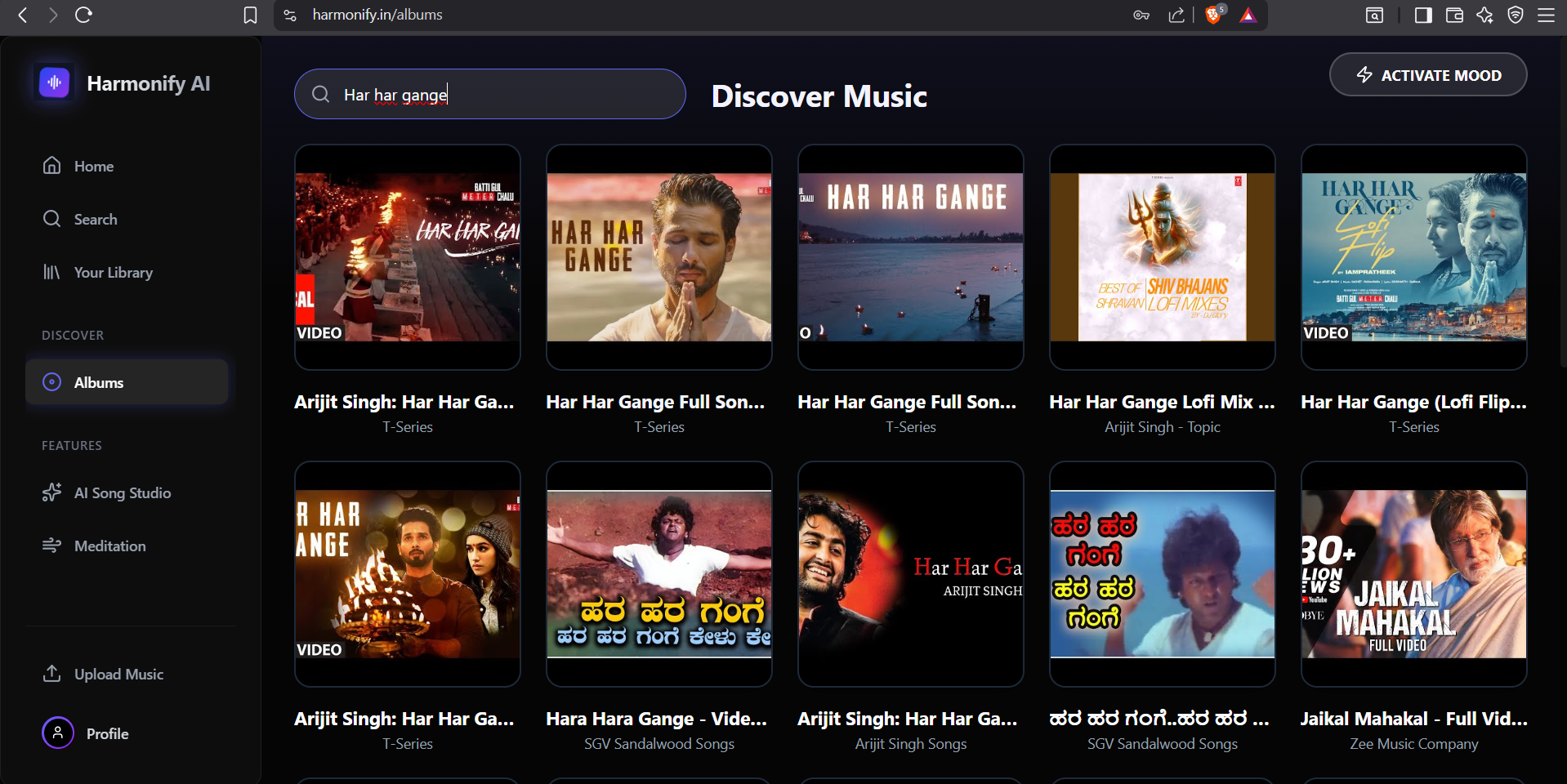Bookmark this page with bookmark icon
Image resolution: width=1567 pixels, height=784 pixels.
pos(251,15)
